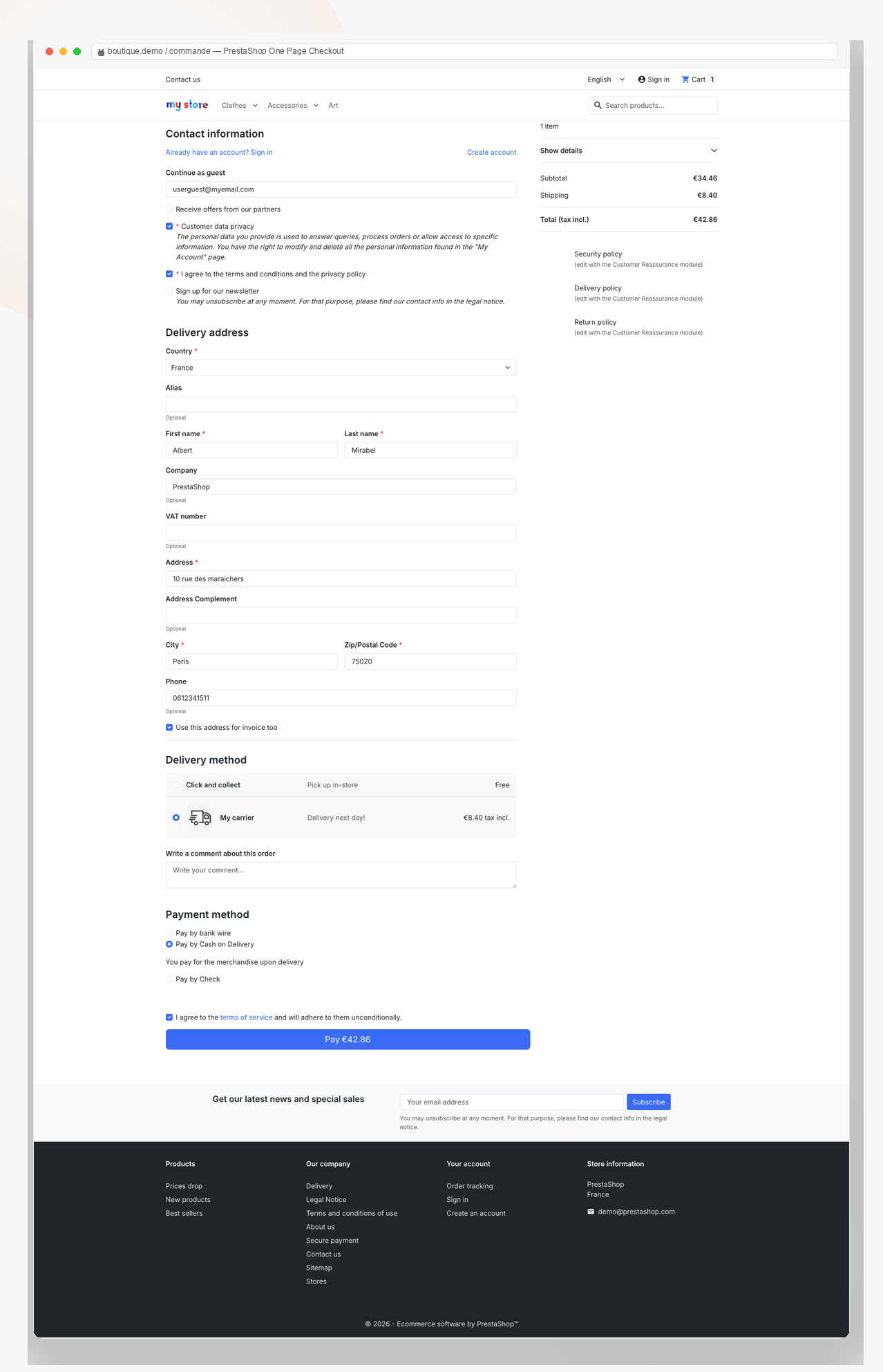Click the New products footer link

pyautogui.click(x=188, y=1200)
